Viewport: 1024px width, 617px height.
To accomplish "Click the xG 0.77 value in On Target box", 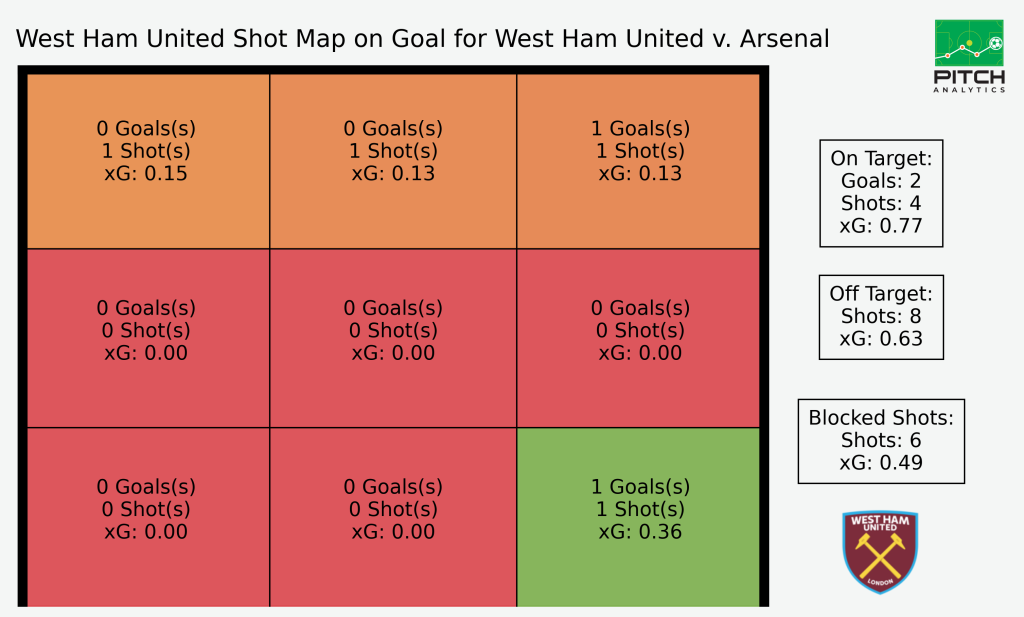I will pyautogui.click(x=881, y=226).
